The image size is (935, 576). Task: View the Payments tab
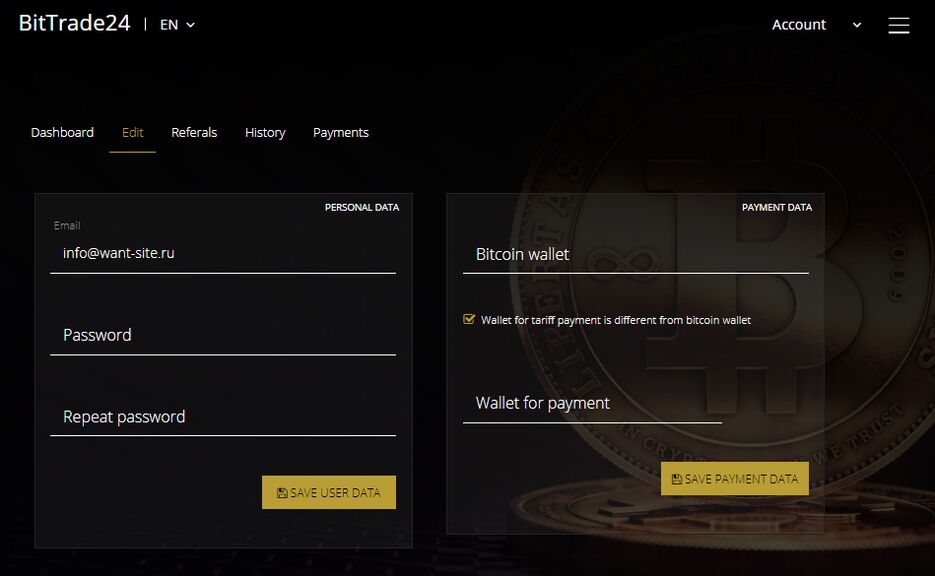(x=341, y=132)
